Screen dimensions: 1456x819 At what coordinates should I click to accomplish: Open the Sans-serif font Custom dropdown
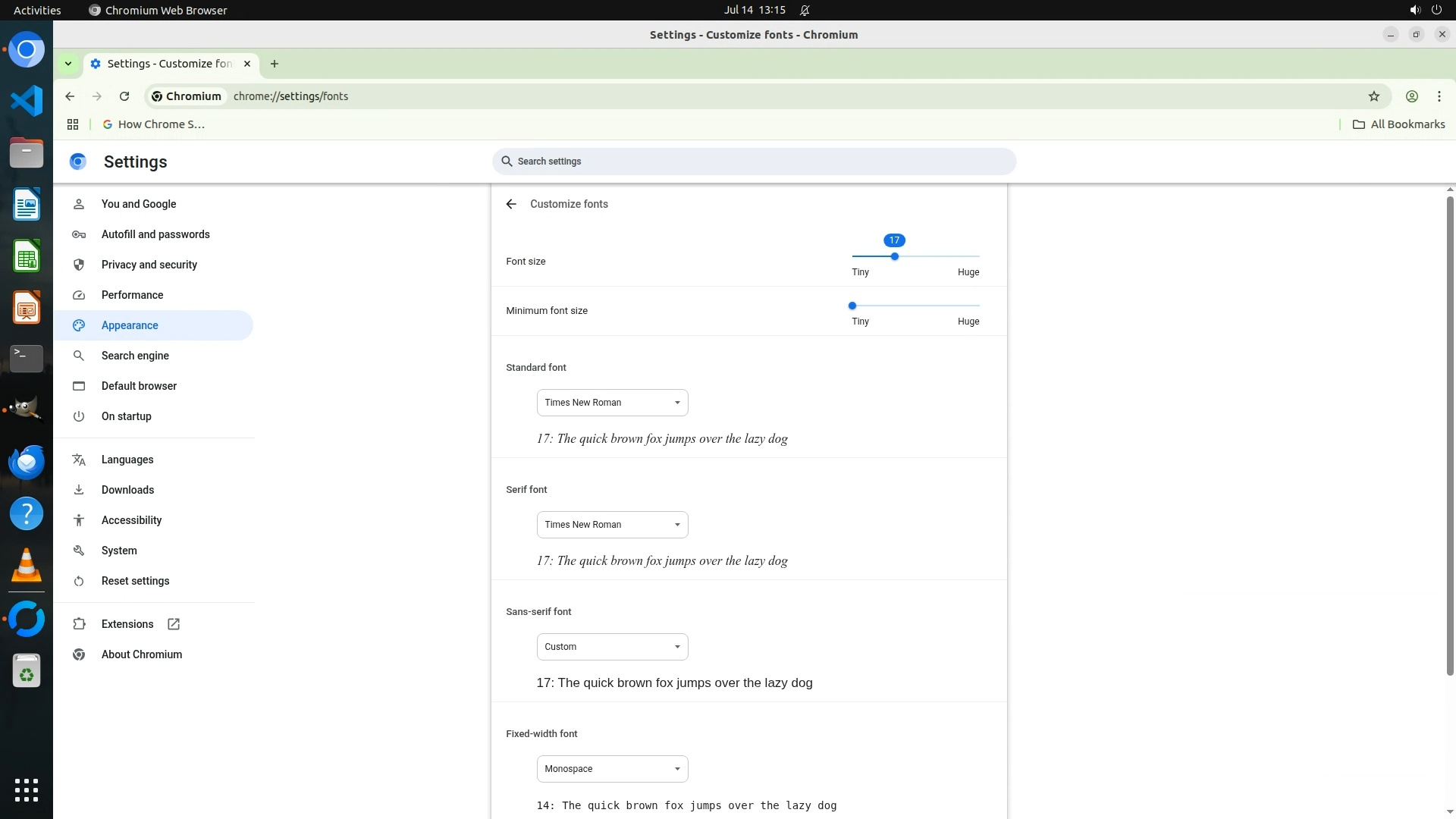coord(612,647)
